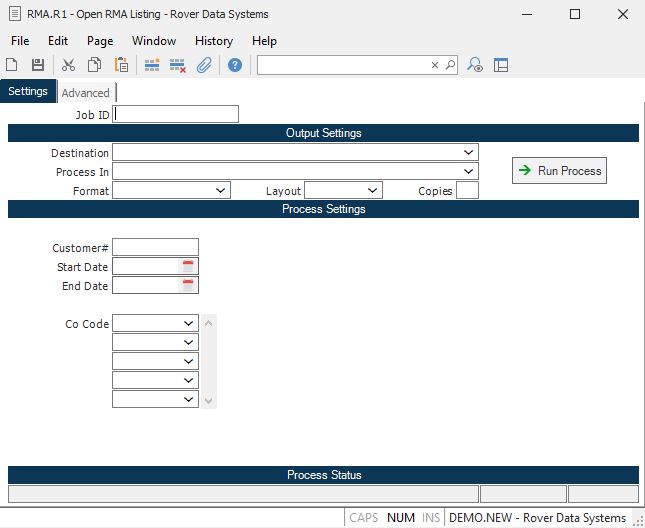Image resolution: width=645 pixels, height=528 pixels.
Task: Open attachments with the paperclip icon
Action: pyautogui.click(x=204, y=65)
